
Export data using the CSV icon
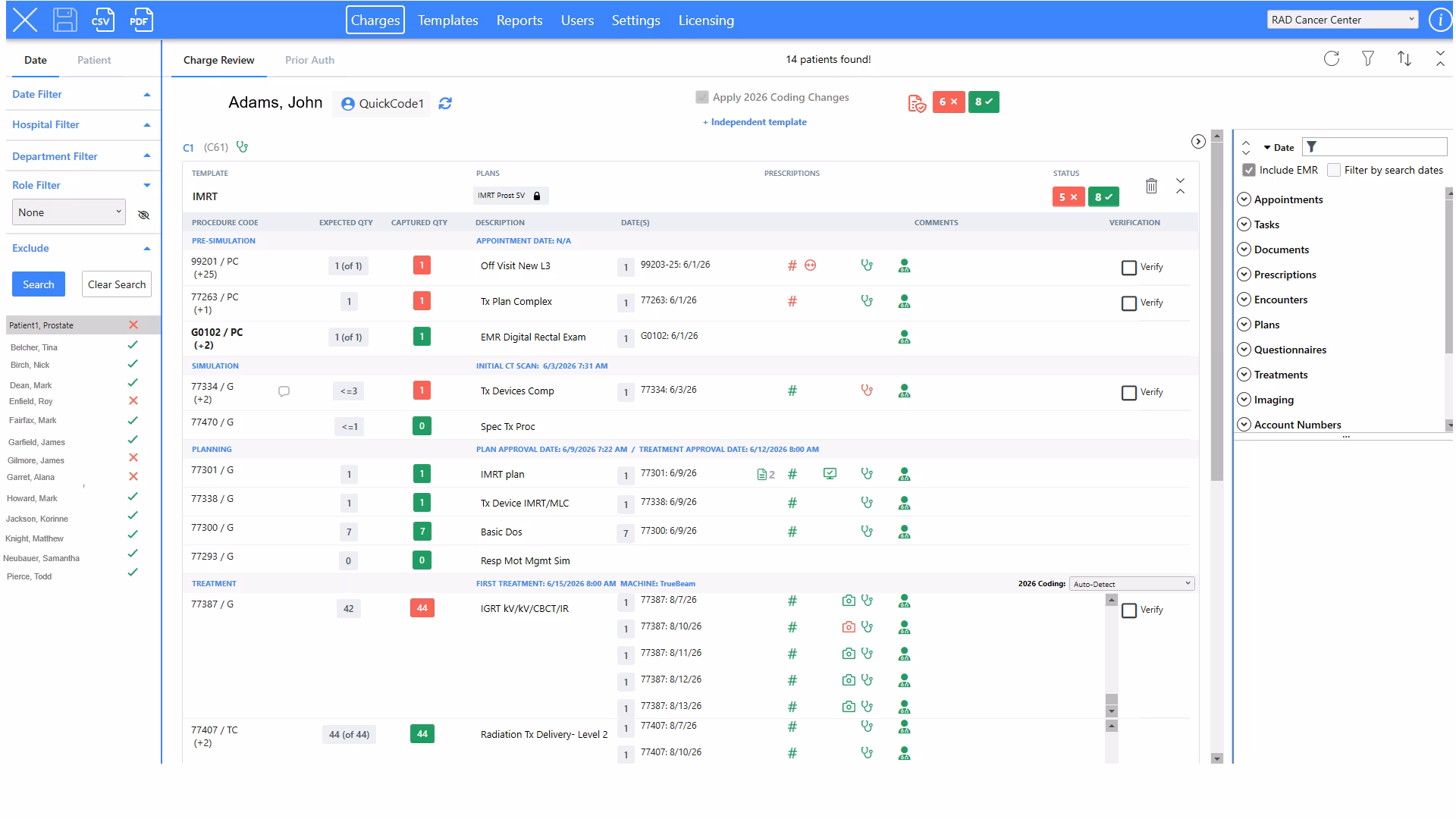click(x=102, y=20)
